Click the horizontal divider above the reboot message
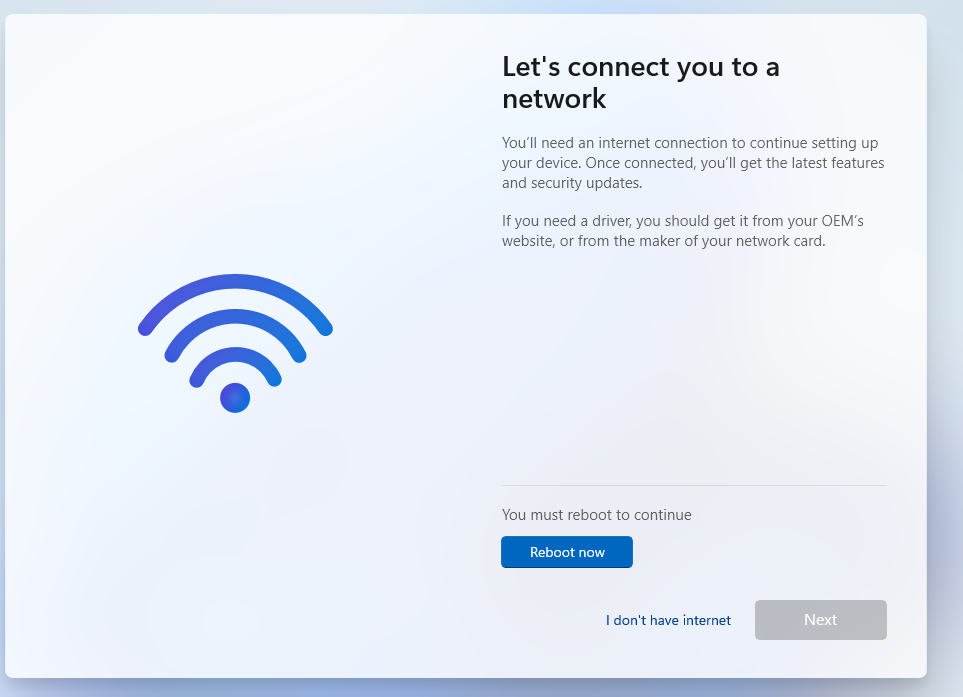963x697 pixels. click(694, 485)
